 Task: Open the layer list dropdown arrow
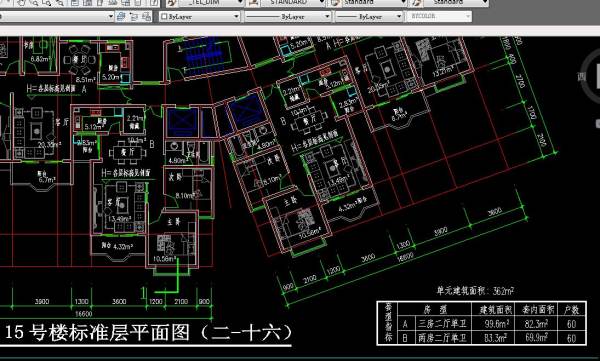click(110, 16)
